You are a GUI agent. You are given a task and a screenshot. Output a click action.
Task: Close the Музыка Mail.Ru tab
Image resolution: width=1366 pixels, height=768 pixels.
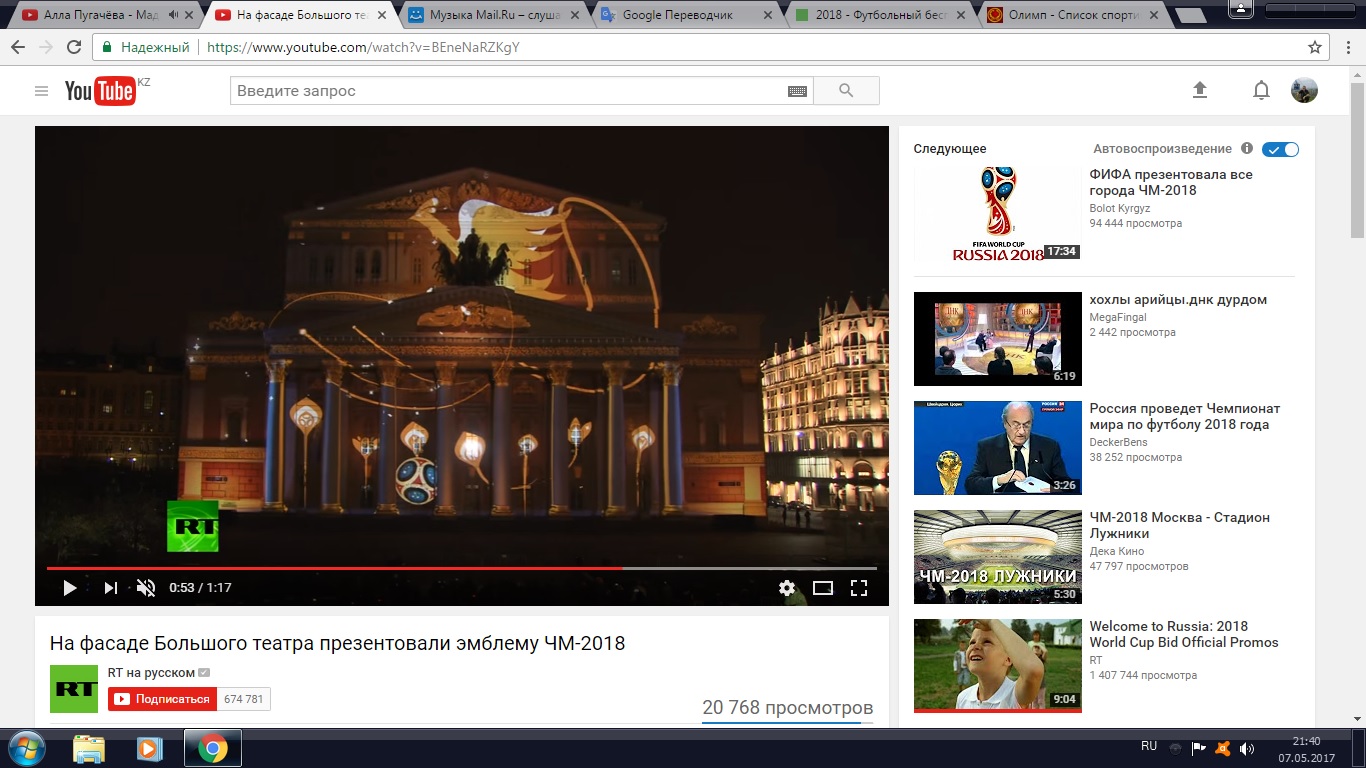pyautogui.click(x=574, y=15)
